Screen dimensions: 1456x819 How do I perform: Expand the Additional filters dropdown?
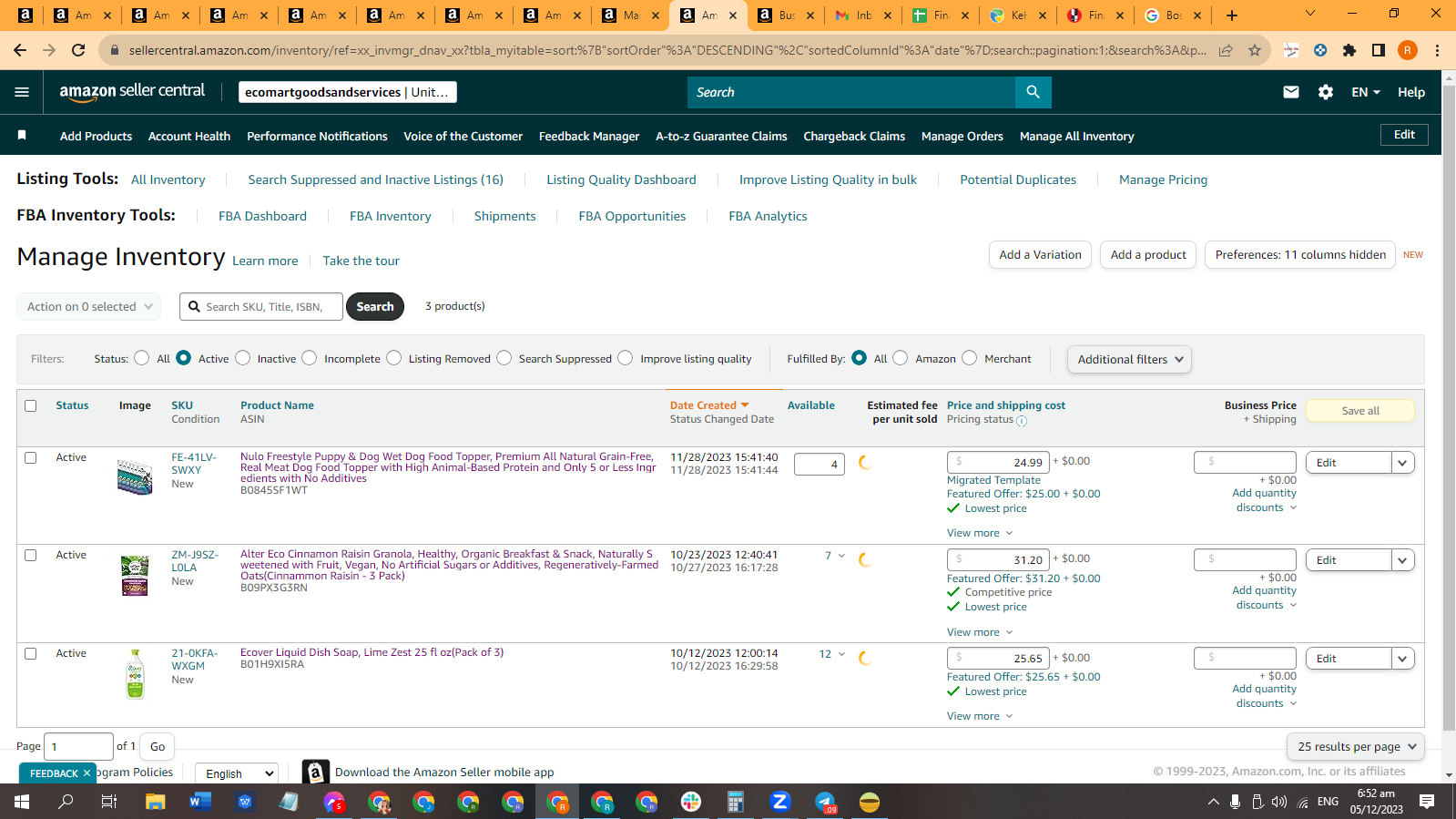coord(1129,360)
